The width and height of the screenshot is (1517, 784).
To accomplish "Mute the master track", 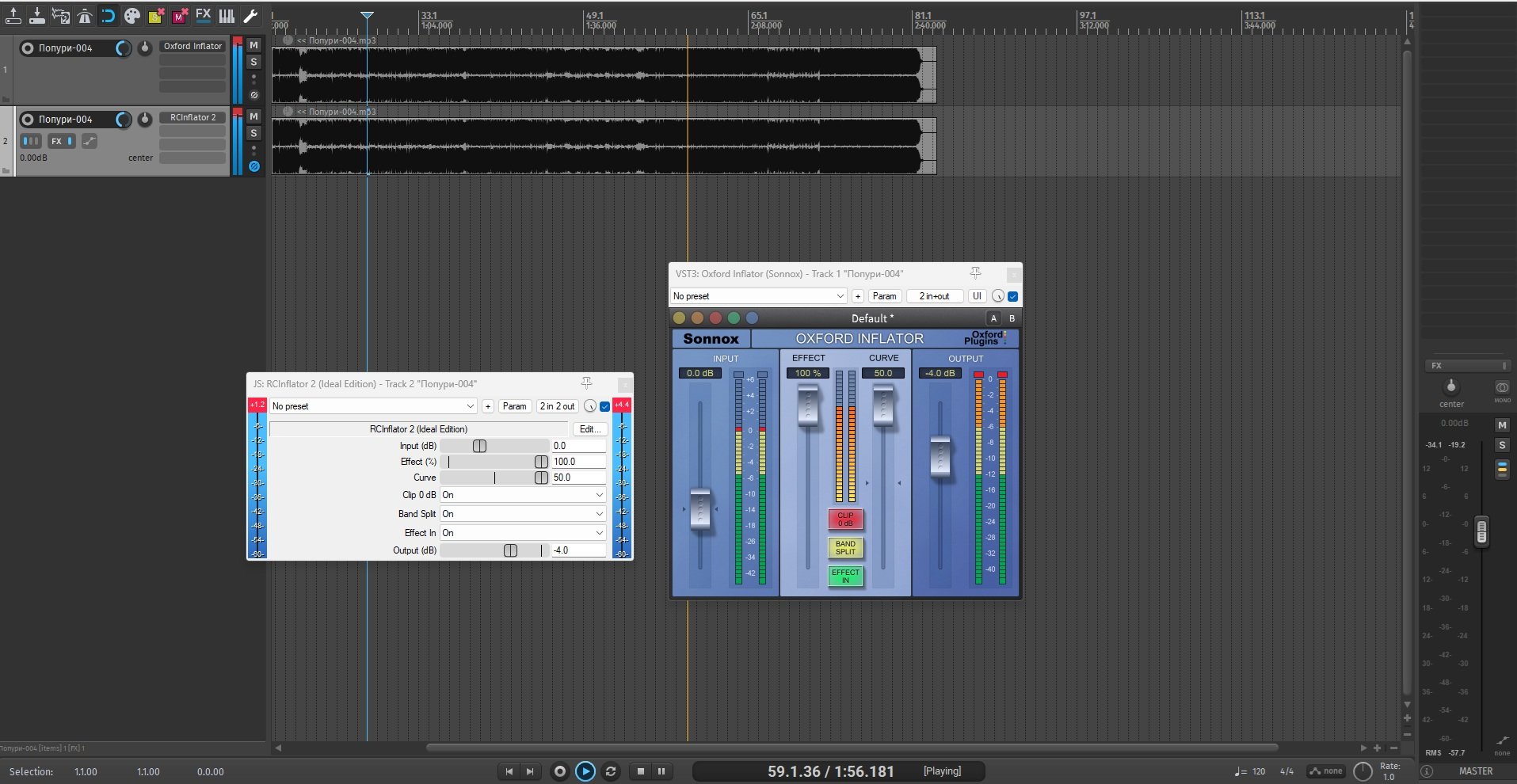I will pyautogui.click(x=1502, y=425).
